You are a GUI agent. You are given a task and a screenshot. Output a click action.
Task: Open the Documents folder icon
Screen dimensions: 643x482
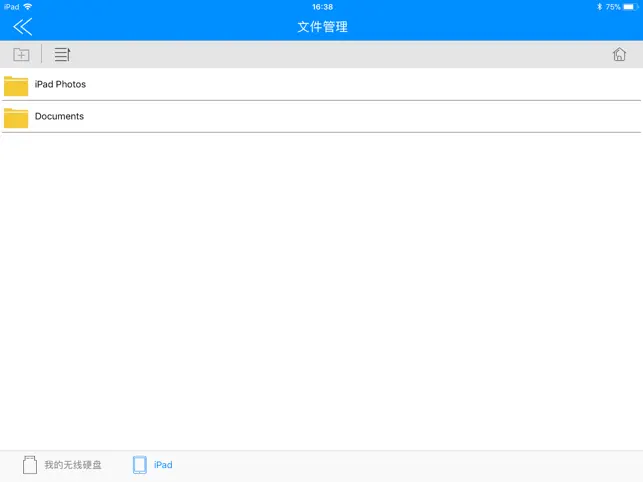click(x=16, y=118)
